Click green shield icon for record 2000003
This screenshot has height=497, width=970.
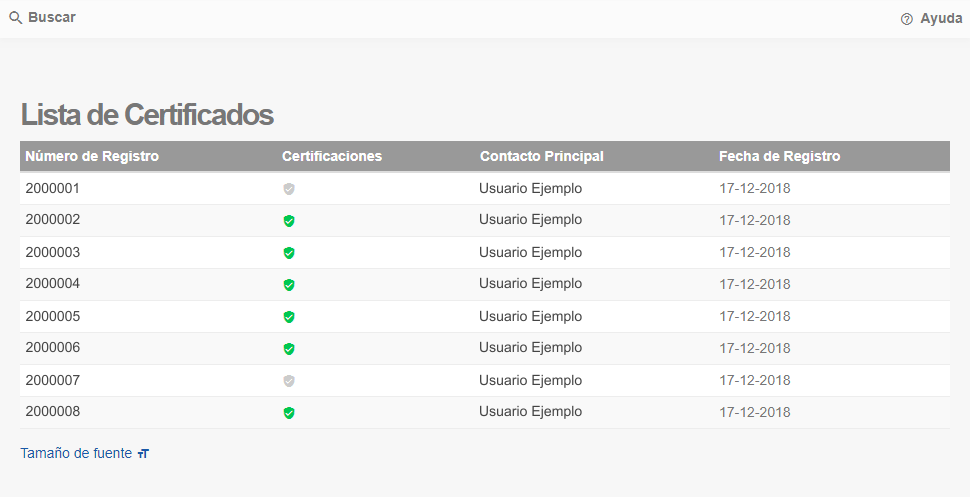click(289, 253)
